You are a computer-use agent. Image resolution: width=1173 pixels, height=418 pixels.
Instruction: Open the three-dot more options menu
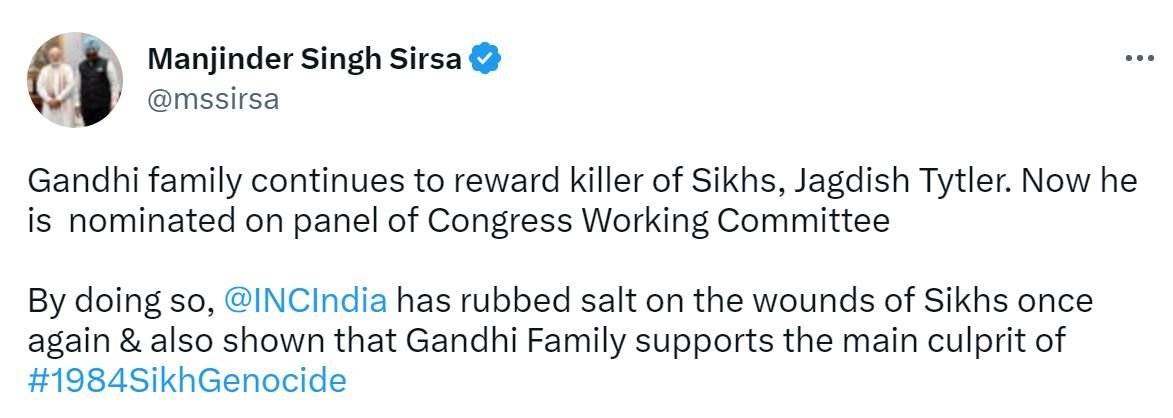(1139, 60)
